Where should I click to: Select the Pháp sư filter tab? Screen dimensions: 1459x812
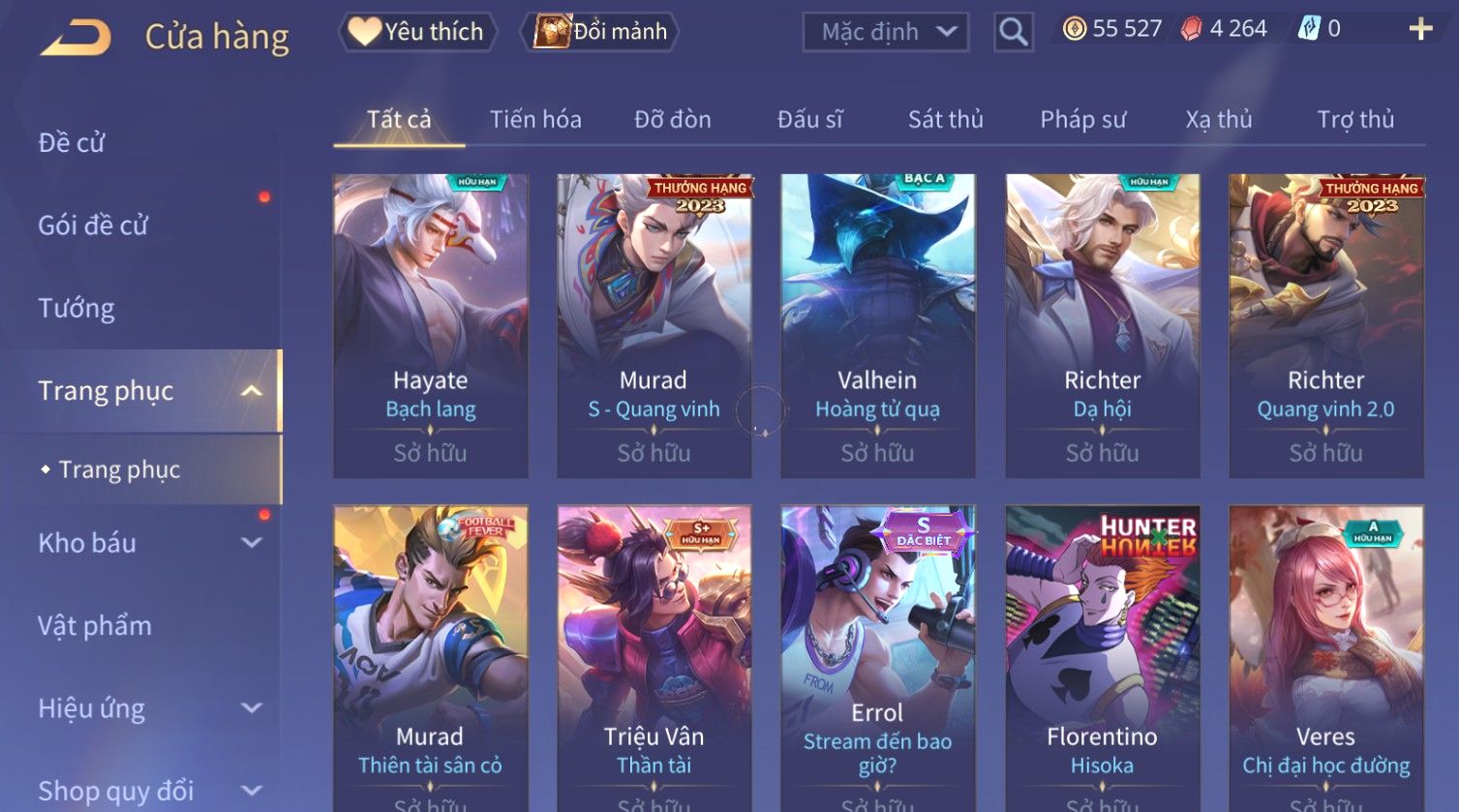1082,119
